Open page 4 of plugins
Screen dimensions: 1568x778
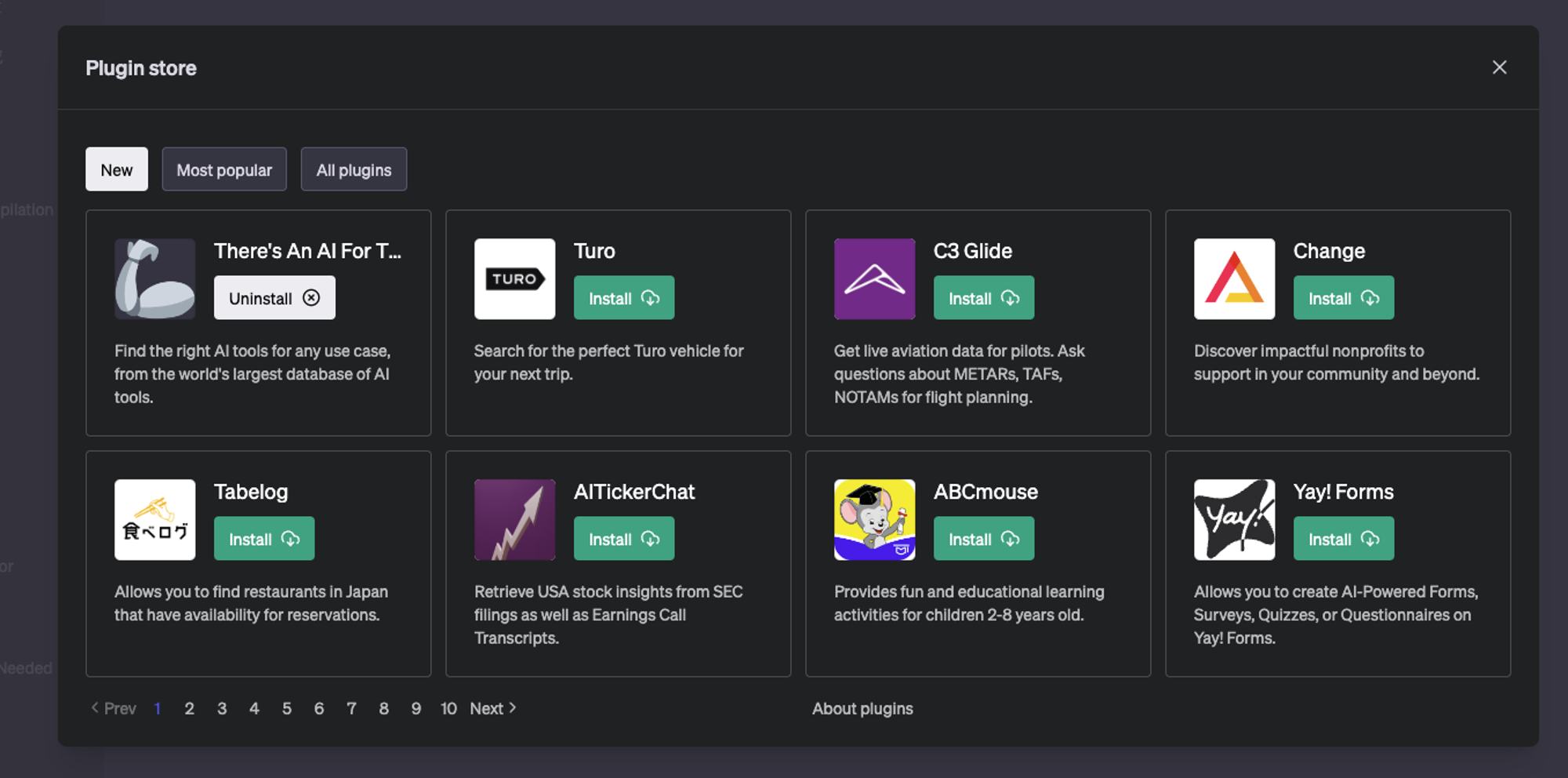254,708
